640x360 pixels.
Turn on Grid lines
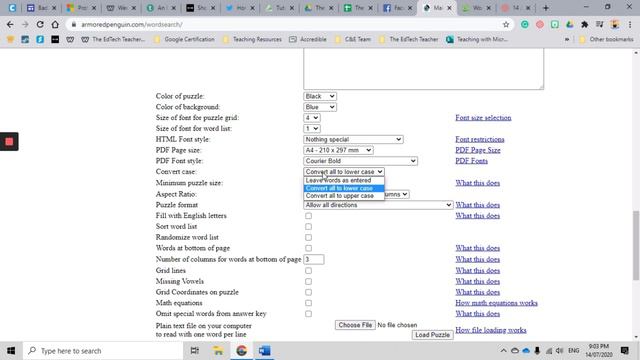(308, 271)
